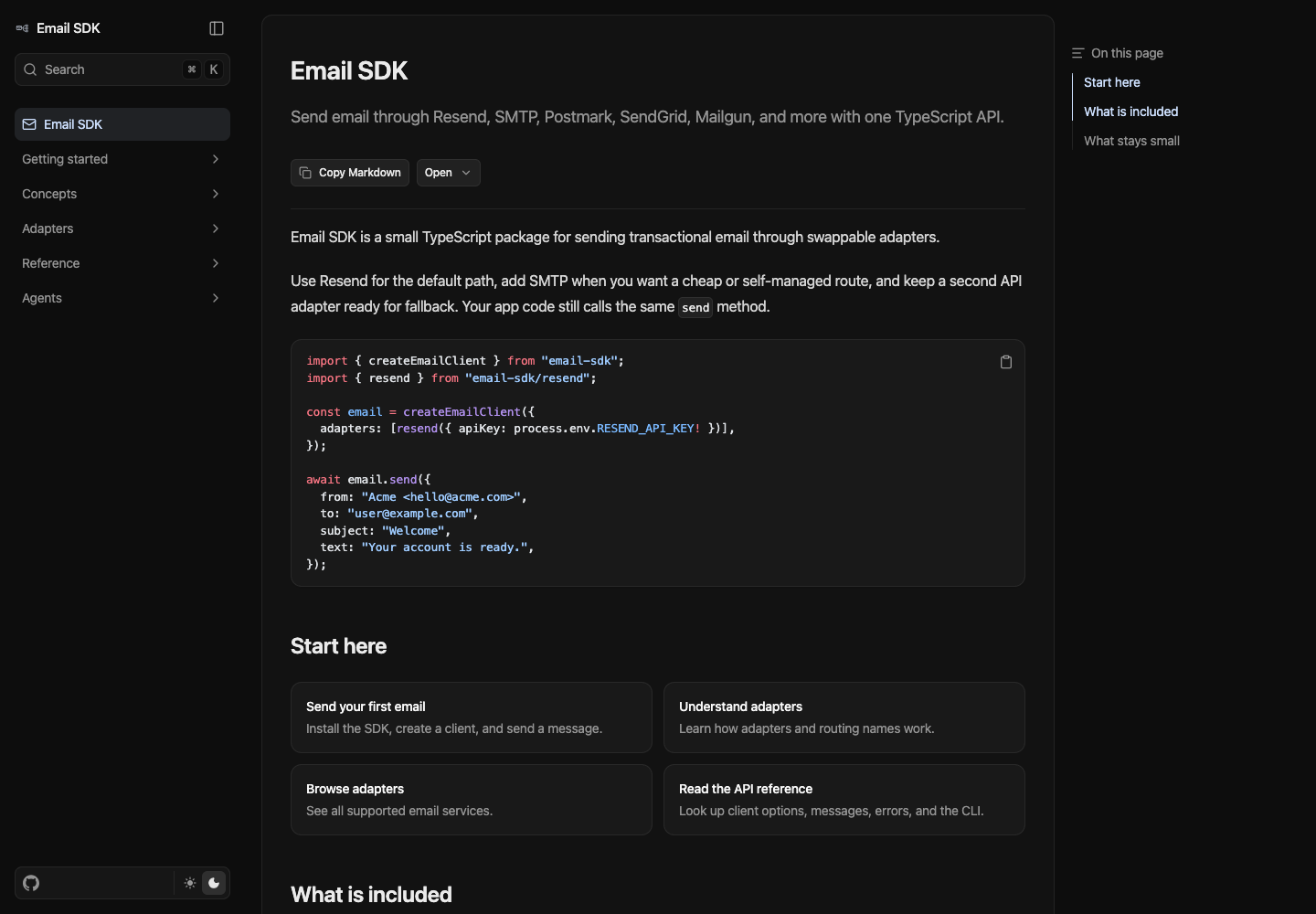
Task: Open the Send your first email card
Action: tap(472, 717)
